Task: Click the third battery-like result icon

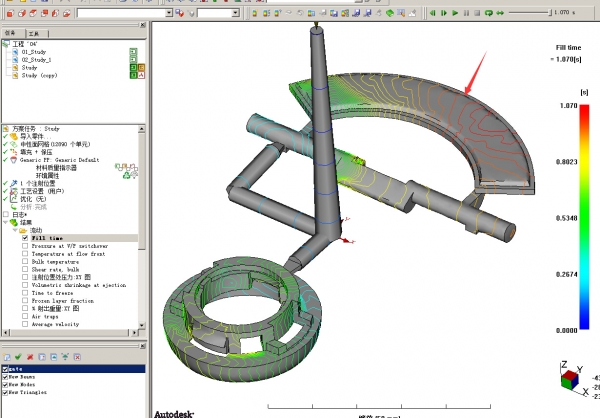Action: pyautogui.click(x=278, y=13)
